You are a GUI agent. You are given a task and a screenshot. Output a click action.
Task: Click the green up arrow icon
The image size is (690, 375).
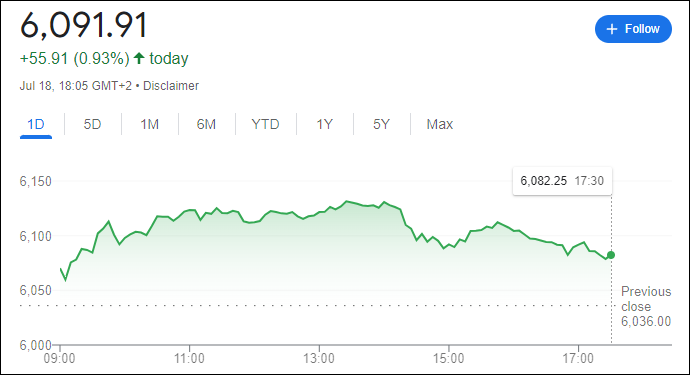click(x=139, y=58)
